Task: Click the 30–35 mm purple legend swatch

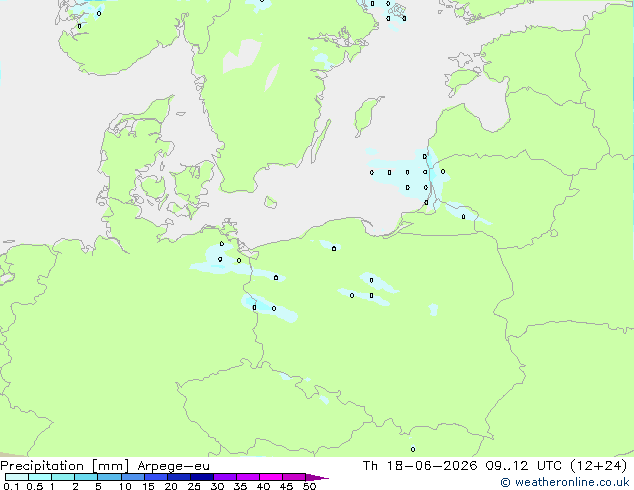Action: tap(225, 477)
